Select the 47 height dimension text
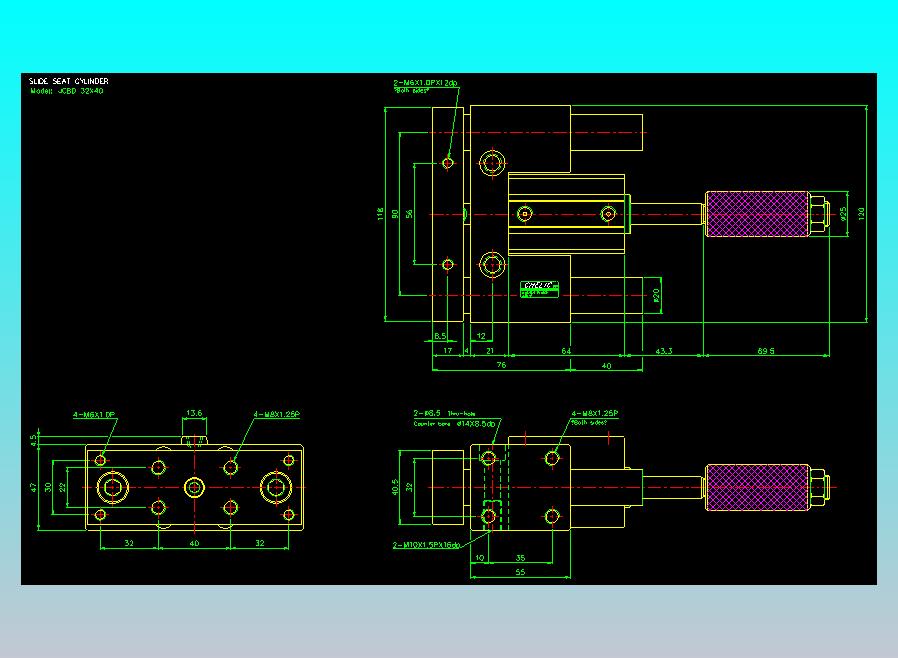 [34, 487]
